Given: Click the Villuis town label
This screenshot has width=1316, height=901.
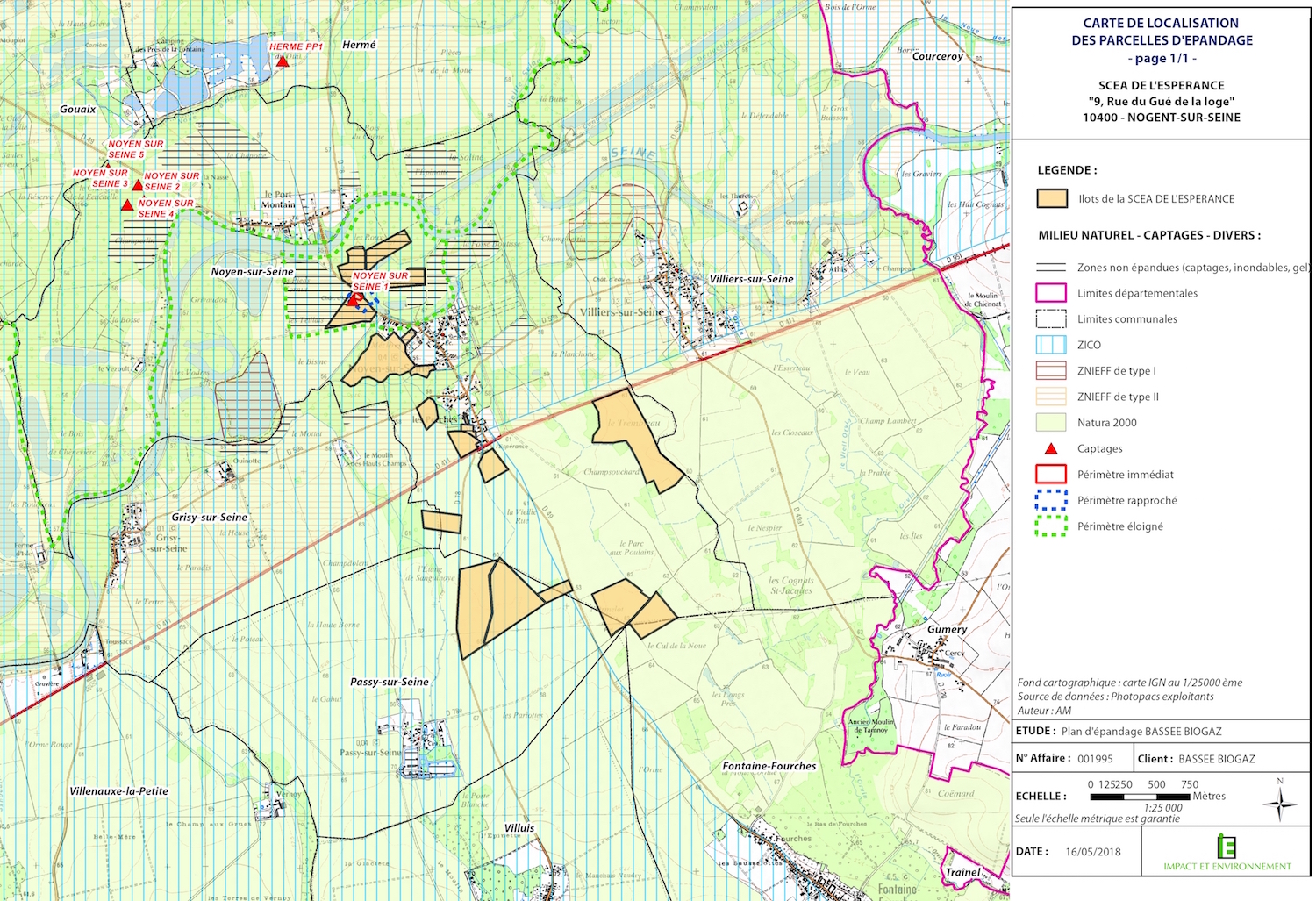Looking at the screenshot, I should [519, 828].
